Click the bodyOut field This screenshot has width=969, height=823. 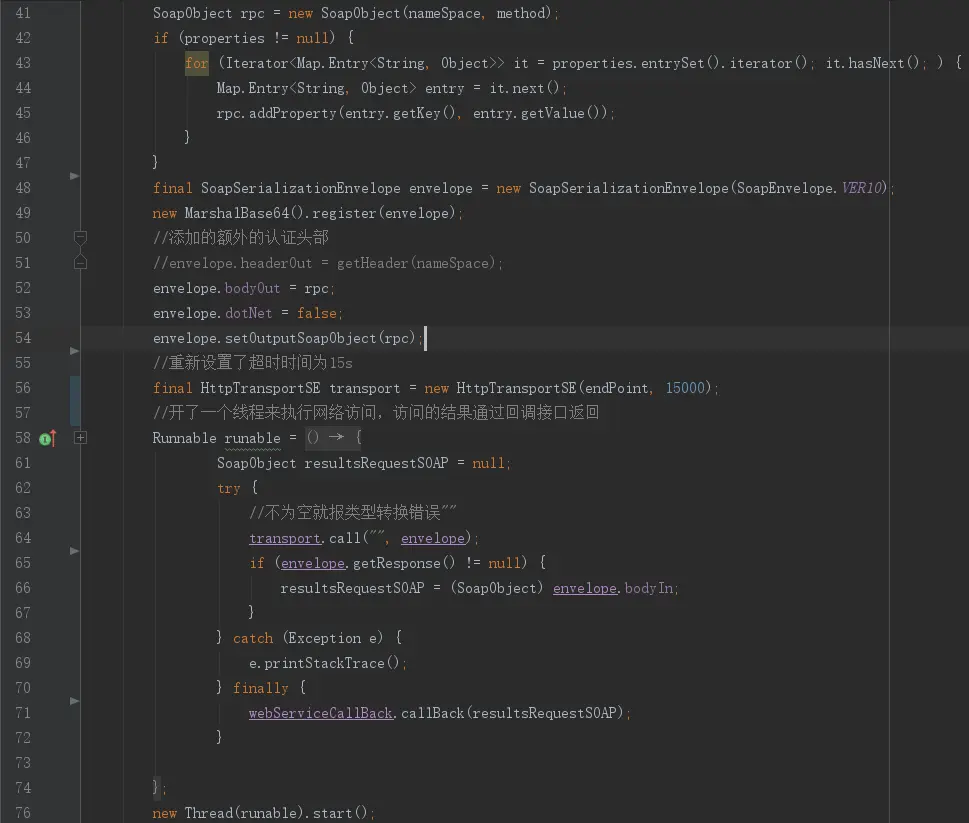[252, 288]
